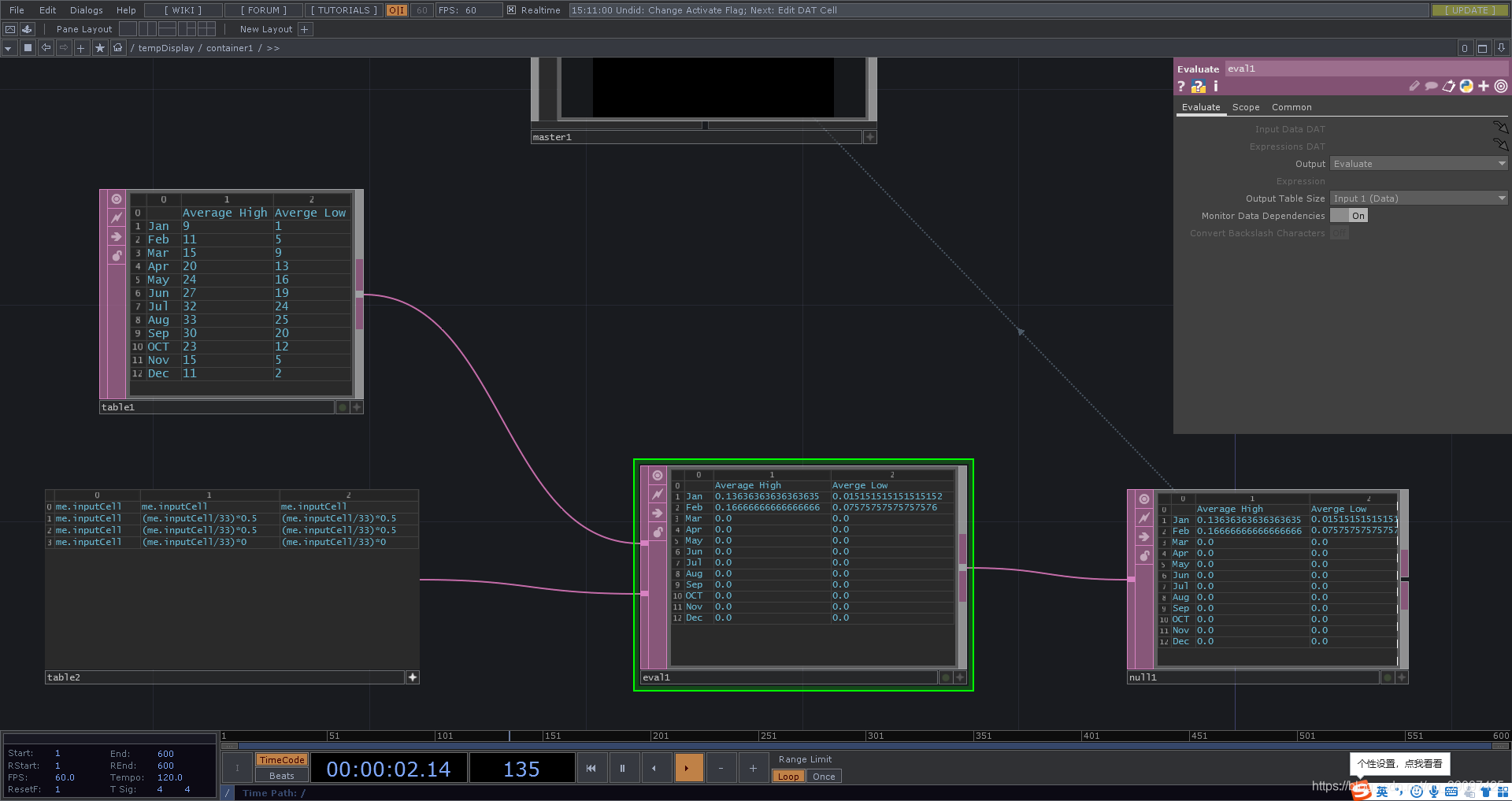Open the TUTORIALS link button
This screenshot has height=801, width=1512.
point(344,10)
